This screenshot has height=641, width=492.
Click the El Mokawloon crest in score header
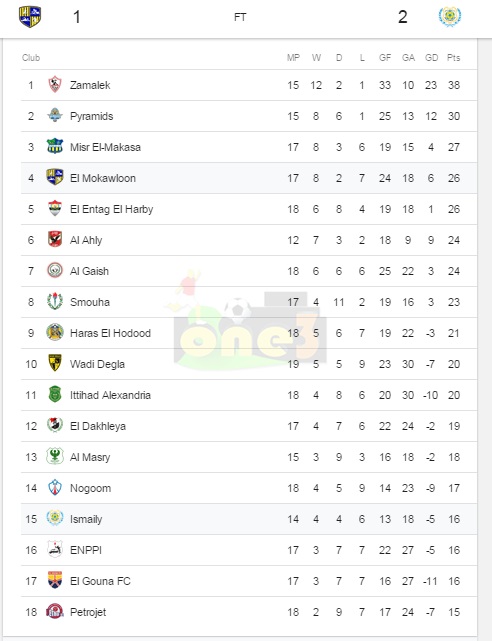pyautogui.click(x=30, y=17)
